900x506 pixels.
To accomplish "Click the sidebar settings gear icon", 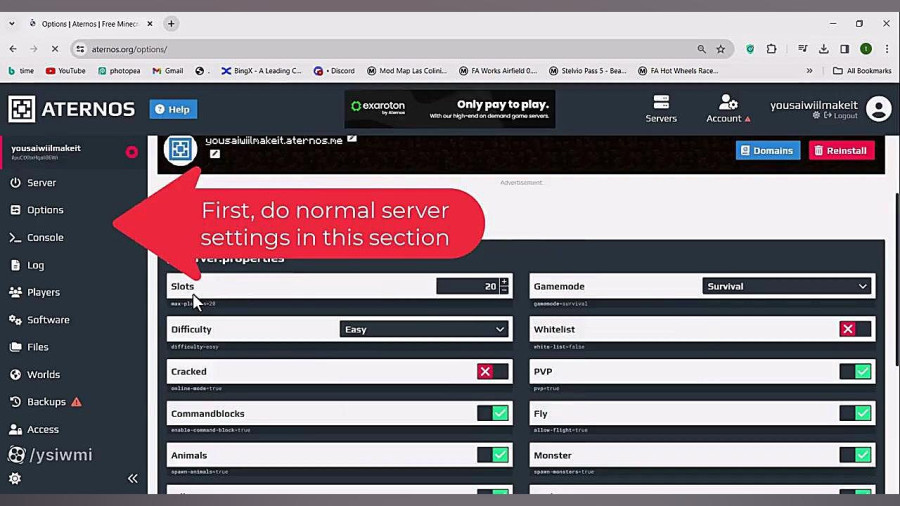I will pyautogui.click(x=15, y=478).
